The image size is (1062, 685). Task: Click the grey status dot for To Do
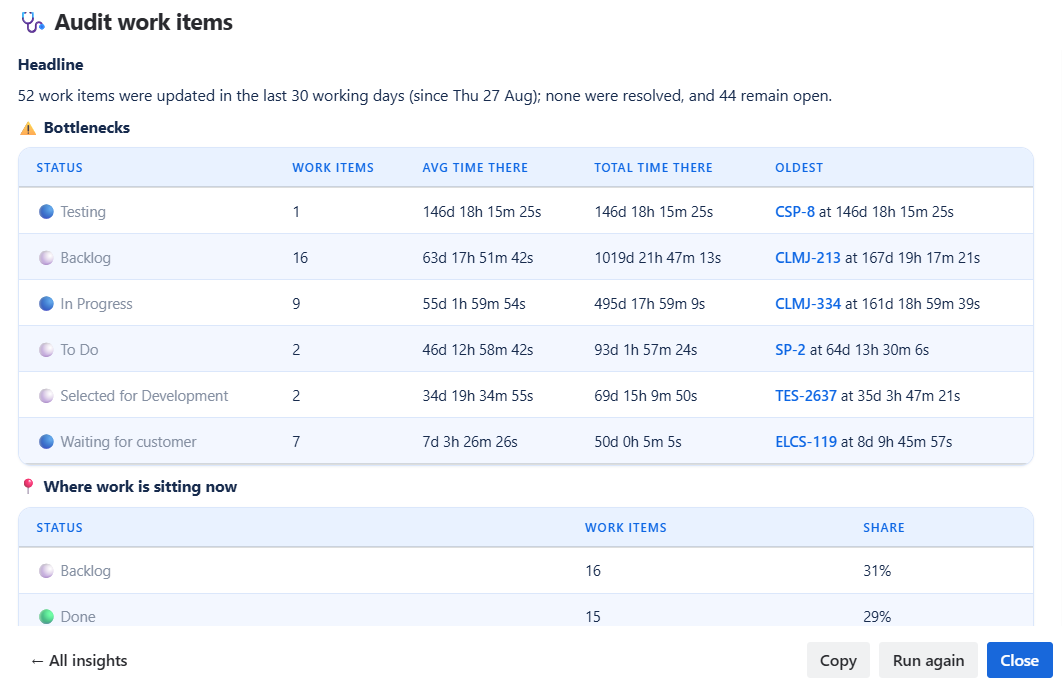point(46,350)
